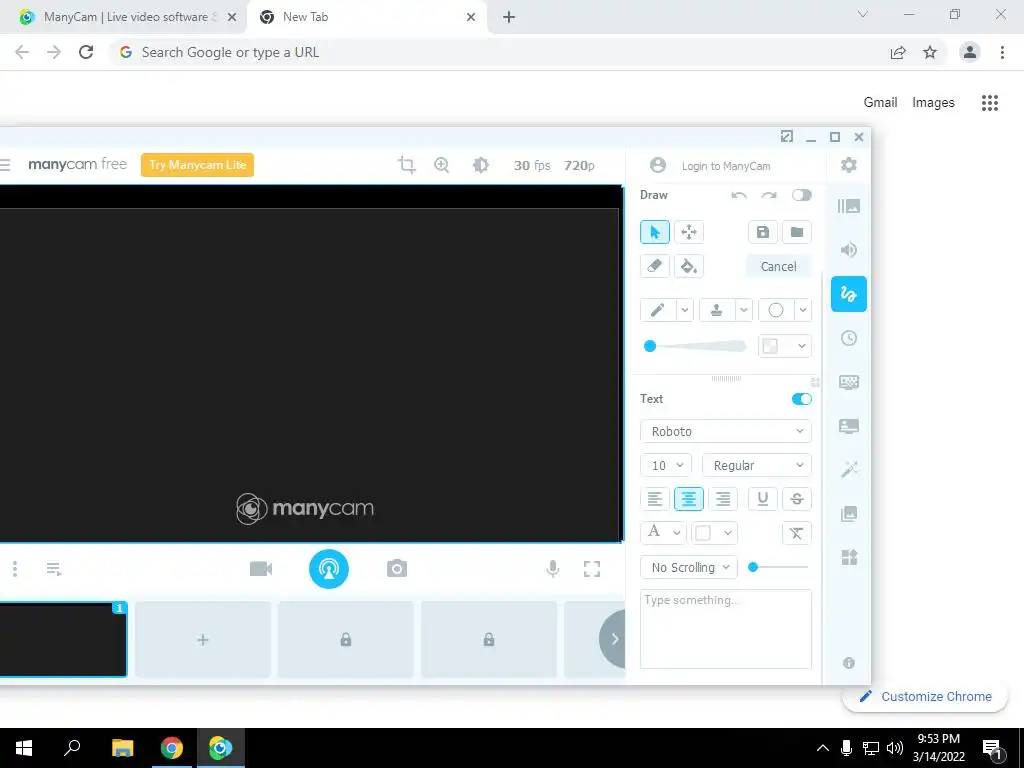This screenshot has height=768, width=1024.
Task: Open Chrome three-dot menu
Action: [x=1002, y=52]
